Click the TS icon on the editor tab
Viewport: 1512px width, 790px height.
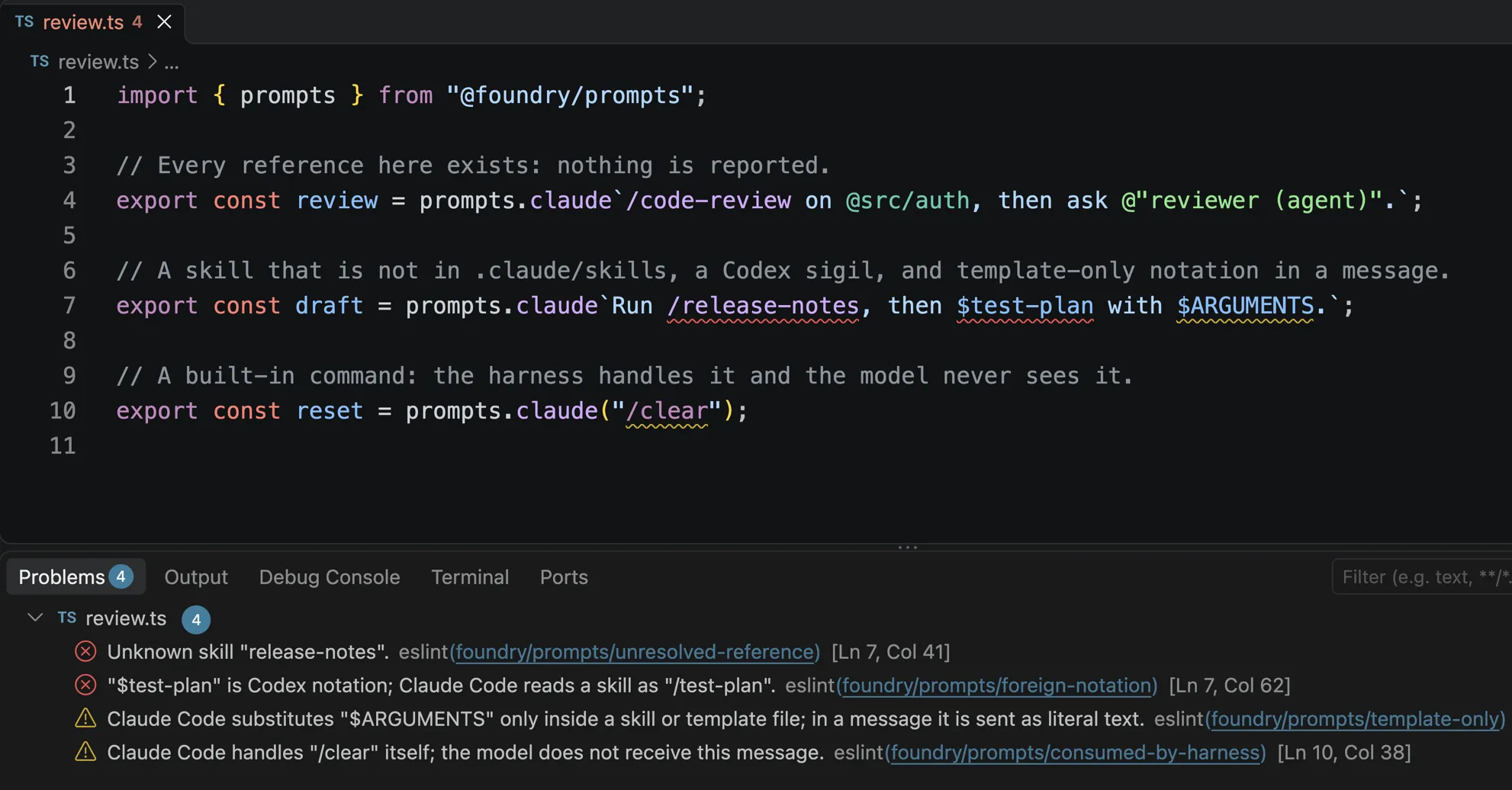click(24, 22)
